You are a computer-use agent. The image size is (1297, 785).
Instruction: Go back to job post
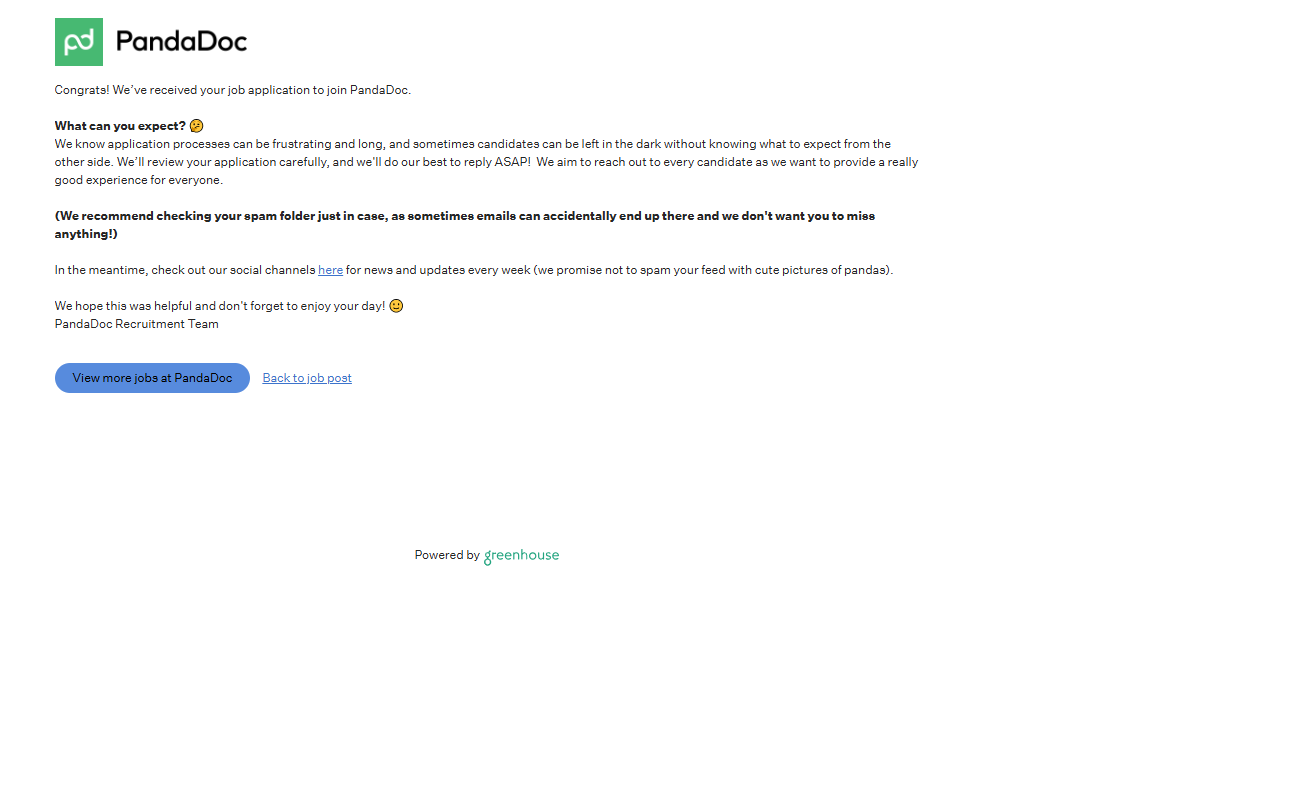point(307,378)
